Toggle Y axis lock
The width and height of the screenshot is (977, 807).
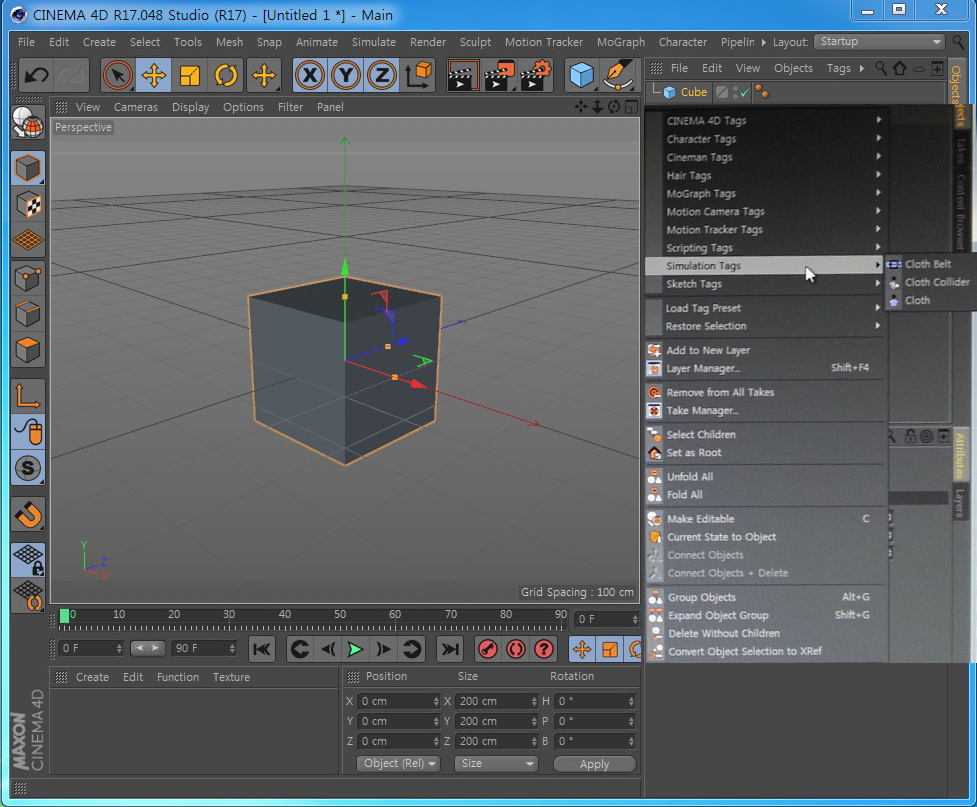coord(346,75)
